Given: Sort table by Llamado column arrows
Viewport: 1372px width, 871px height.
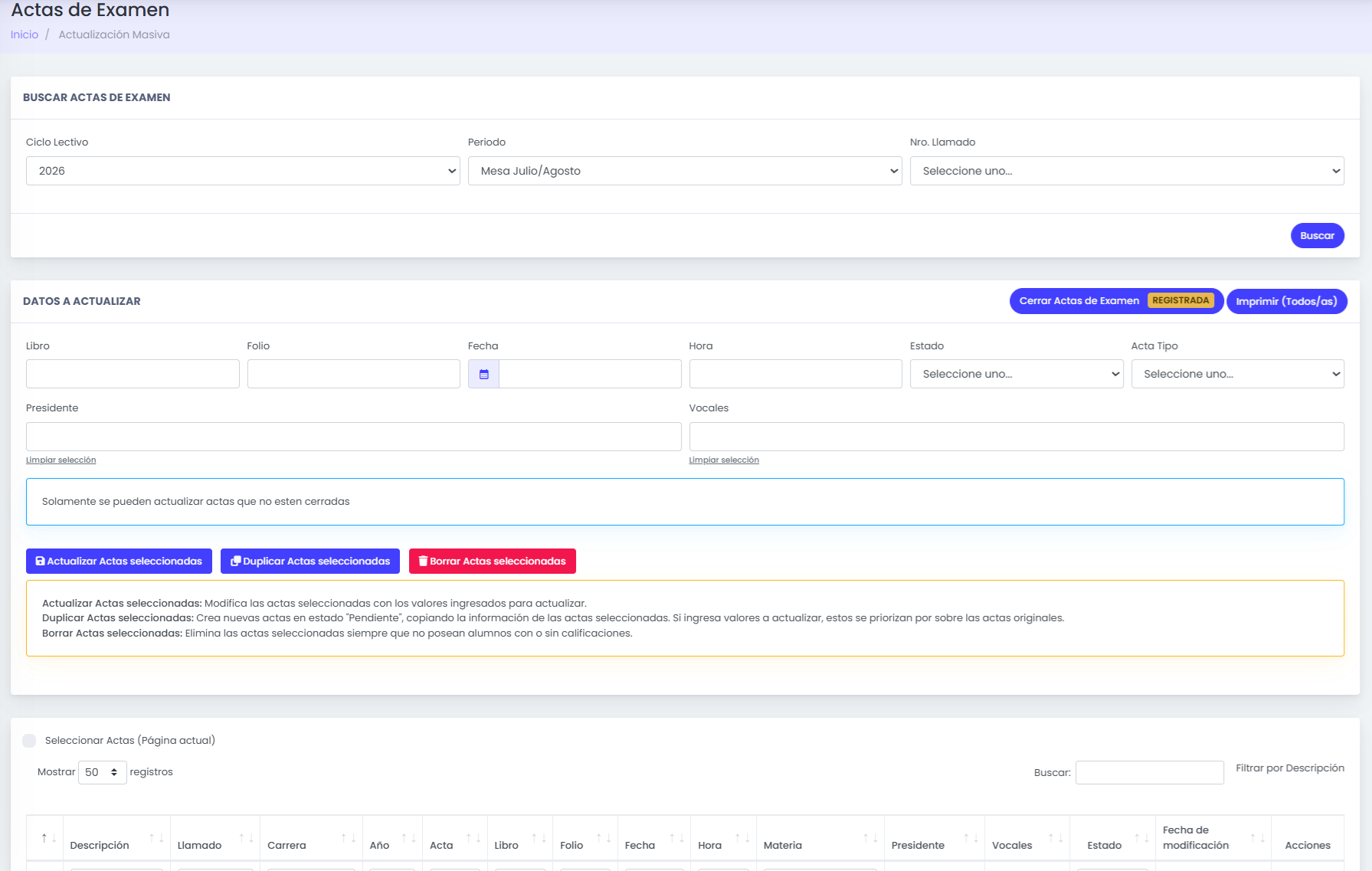Looking at the screenshot, I should point(246,838).
